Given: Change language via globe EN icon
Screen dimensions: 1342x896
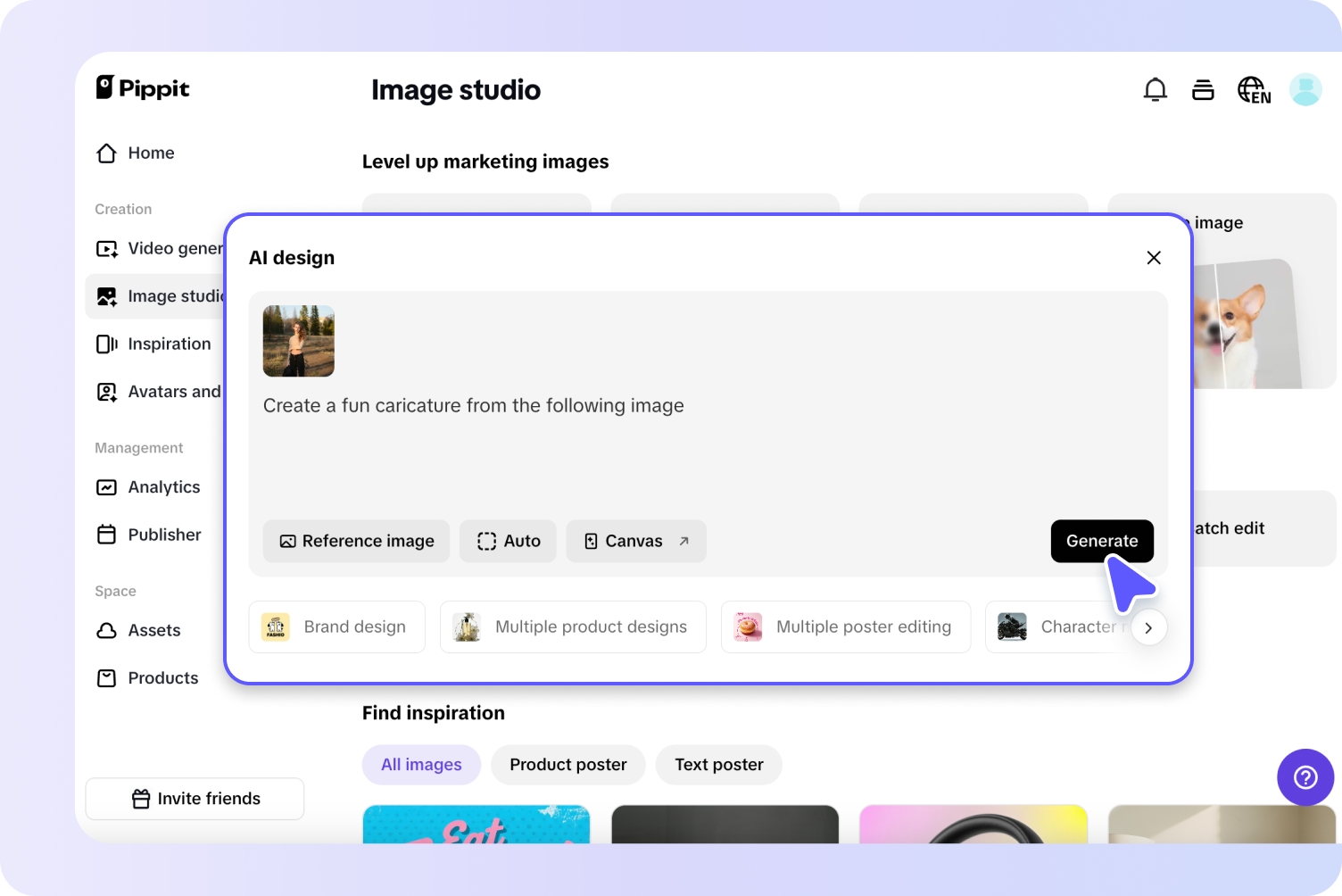Looking at the screenshot, I should [x=1254, y=90].
